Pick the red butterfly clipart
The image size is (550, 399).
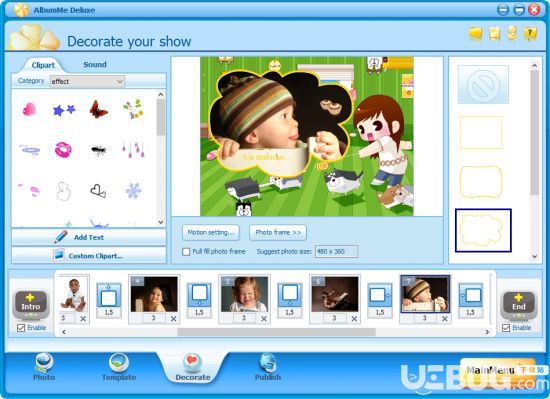(98, 109)
